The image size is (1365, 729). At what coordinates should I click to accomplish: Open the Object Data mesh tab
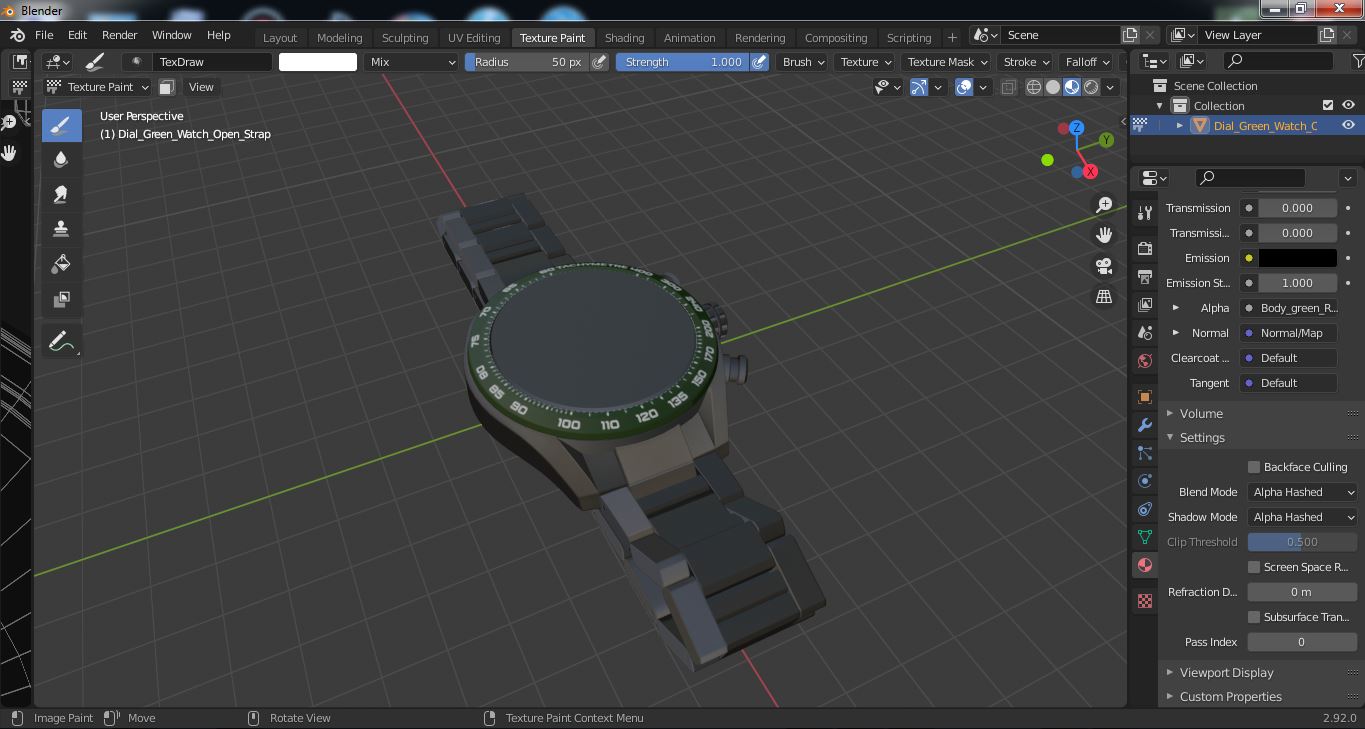[x=1145, y=537]
